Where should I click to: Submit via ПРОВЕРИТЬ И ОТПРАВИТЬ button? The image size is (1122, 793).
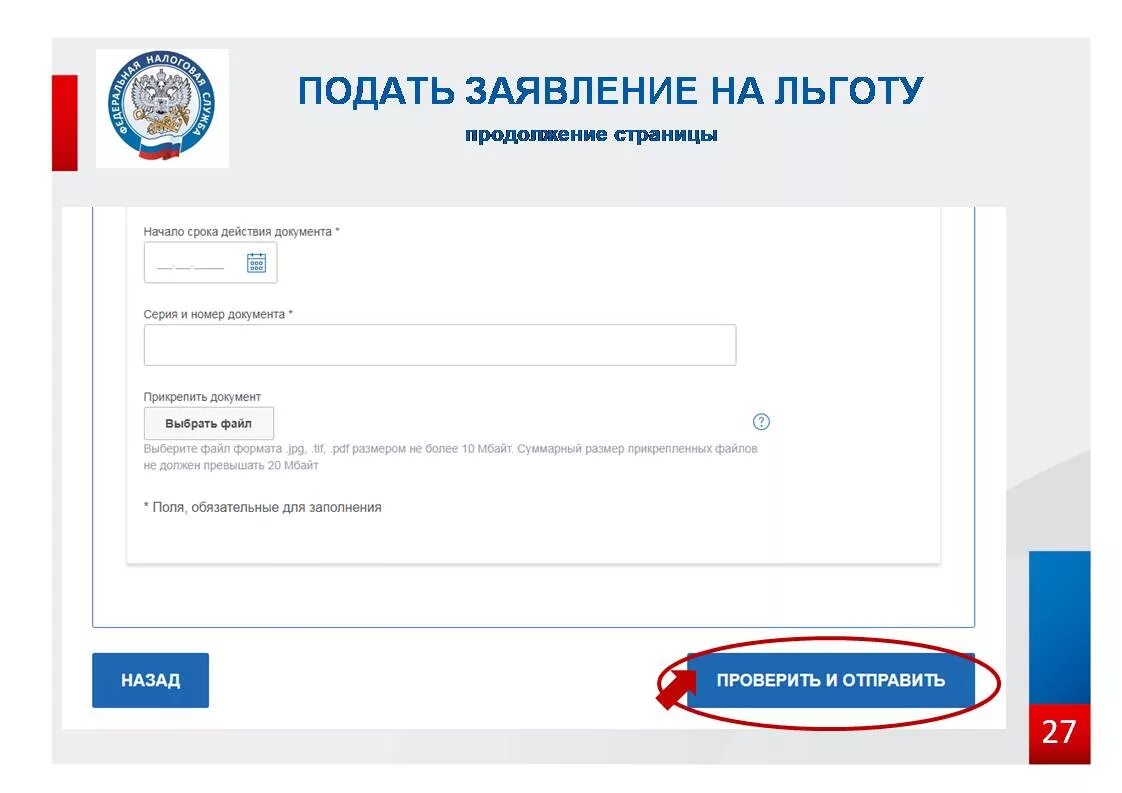point(831,680)
